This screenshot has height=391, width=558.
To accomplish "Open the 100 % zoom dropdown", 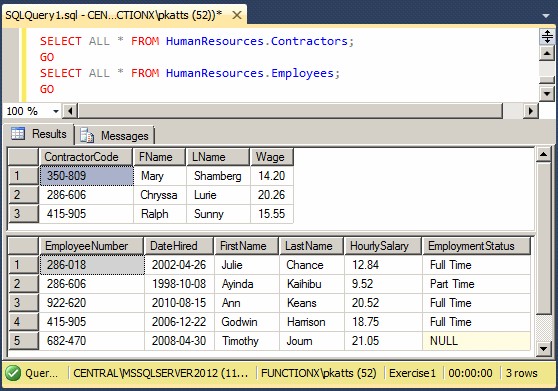I will coord(56,111).
